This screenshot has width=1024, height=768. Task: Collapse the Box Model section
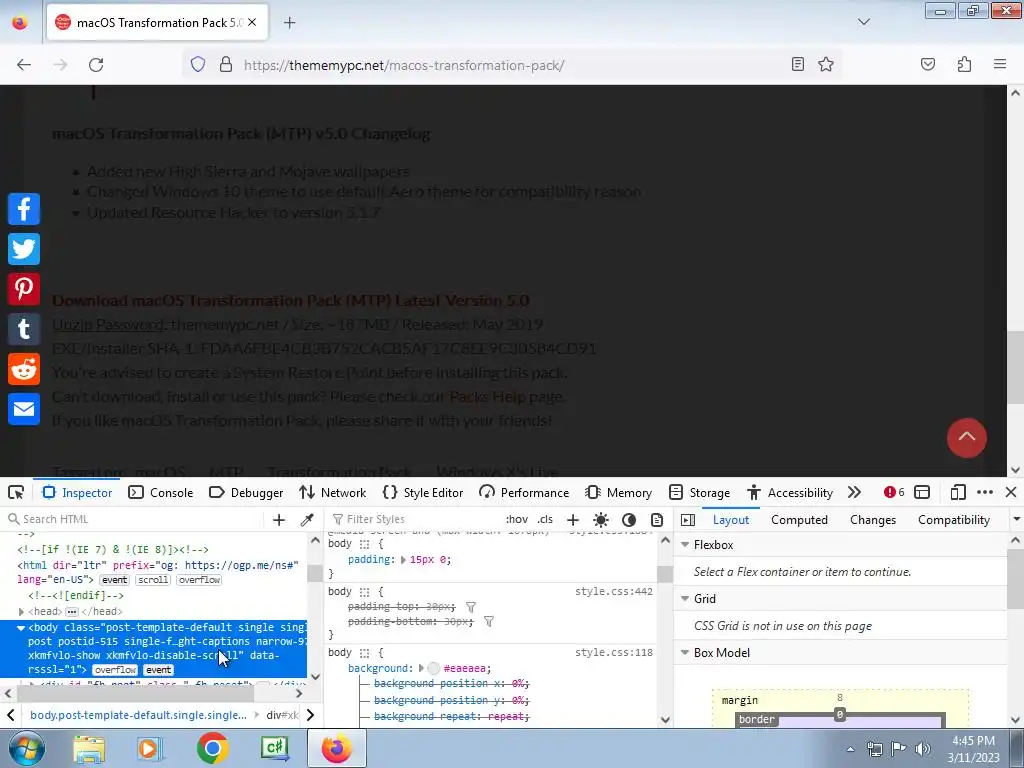tap(685, 652)
